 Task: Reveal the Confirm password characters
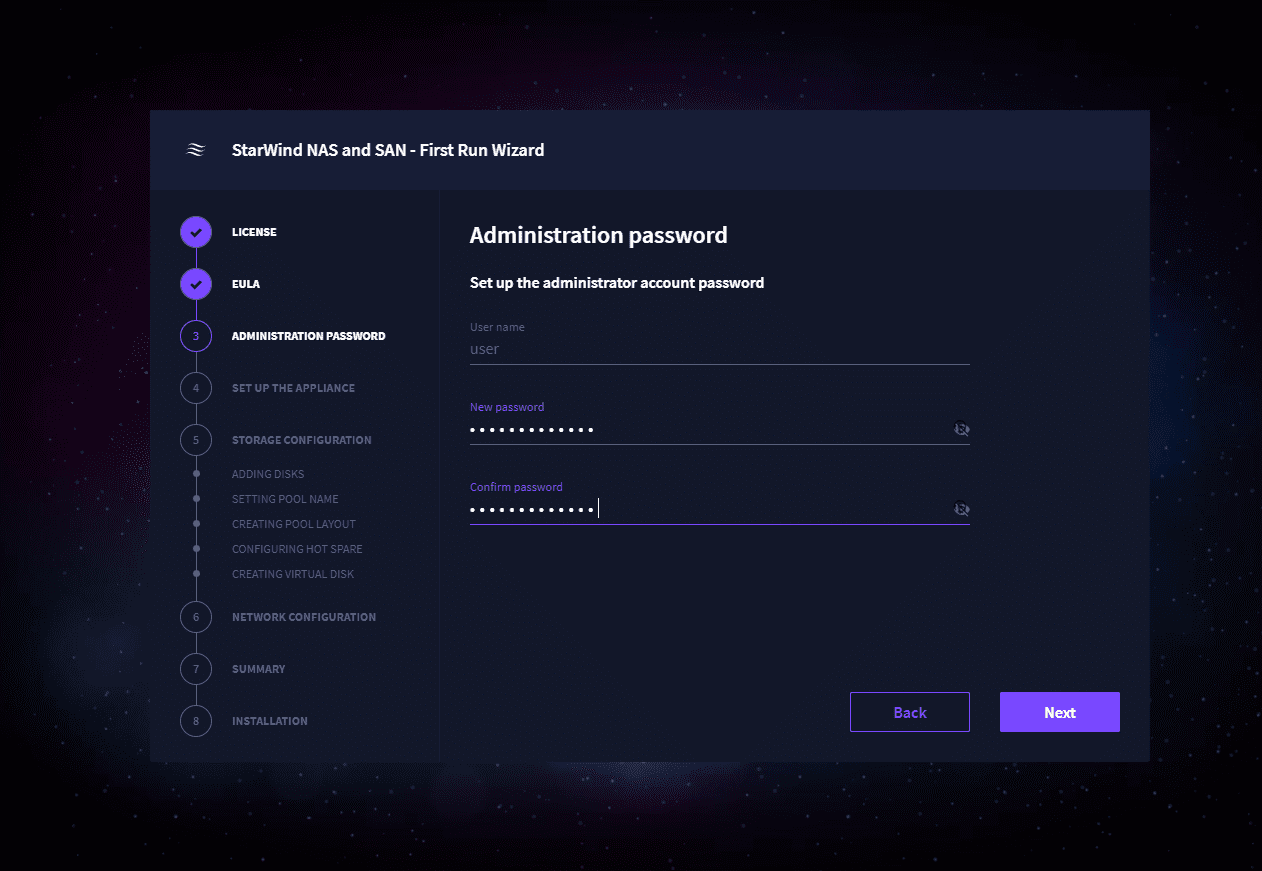tap(961, 509)
